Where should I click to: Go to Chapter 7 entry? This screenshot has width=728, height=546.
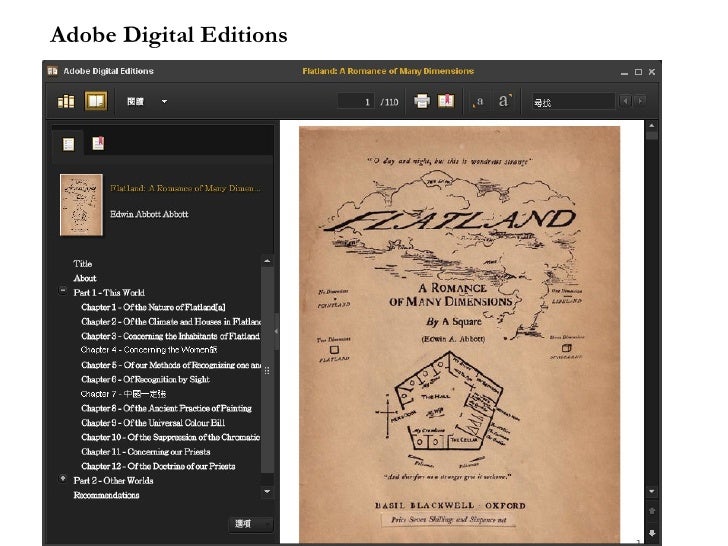(124, 394)
